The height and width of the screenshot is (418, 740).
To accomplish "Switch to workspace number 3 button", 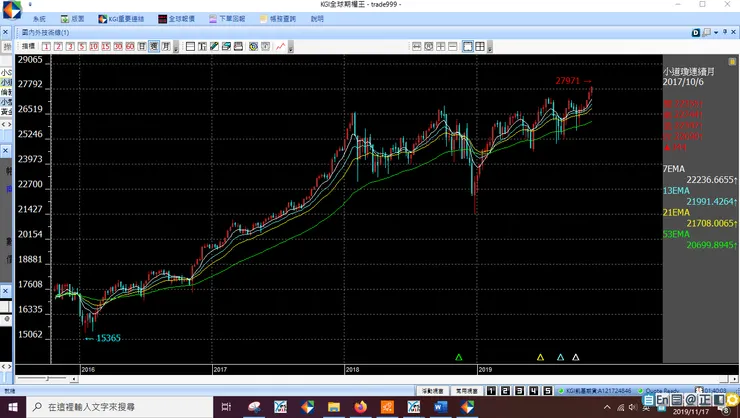I will coord(519,391).
